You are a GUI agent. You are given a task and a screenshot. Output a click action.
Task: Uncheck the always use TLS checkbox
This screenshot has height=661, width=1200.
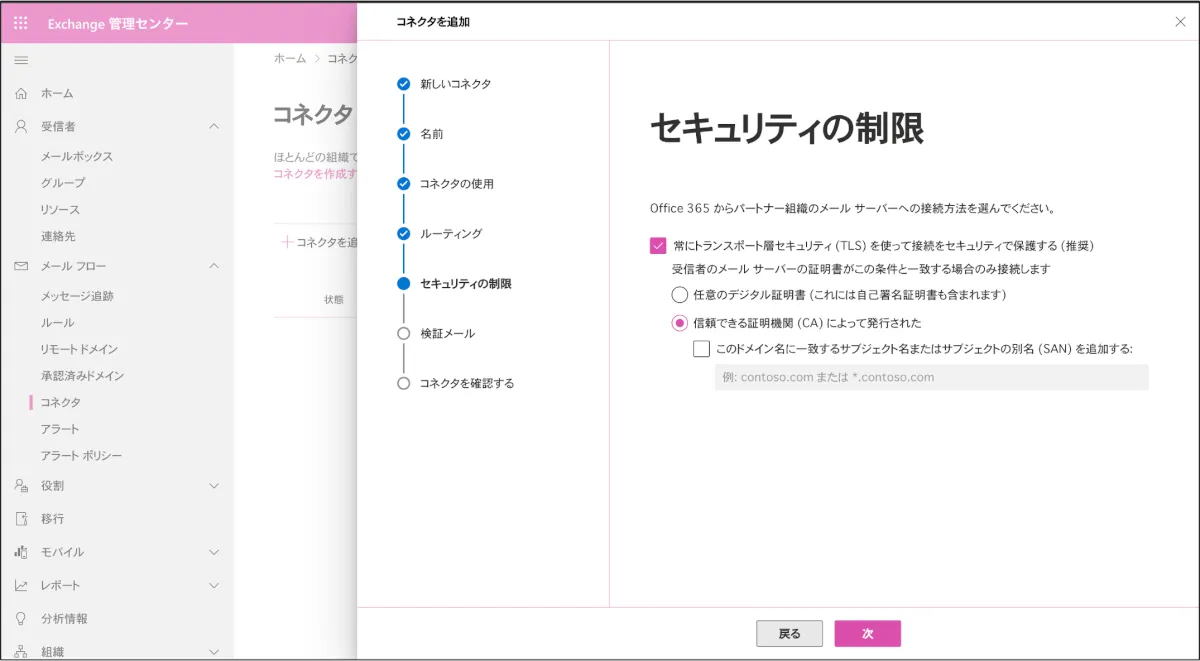[x=658, y=245]
